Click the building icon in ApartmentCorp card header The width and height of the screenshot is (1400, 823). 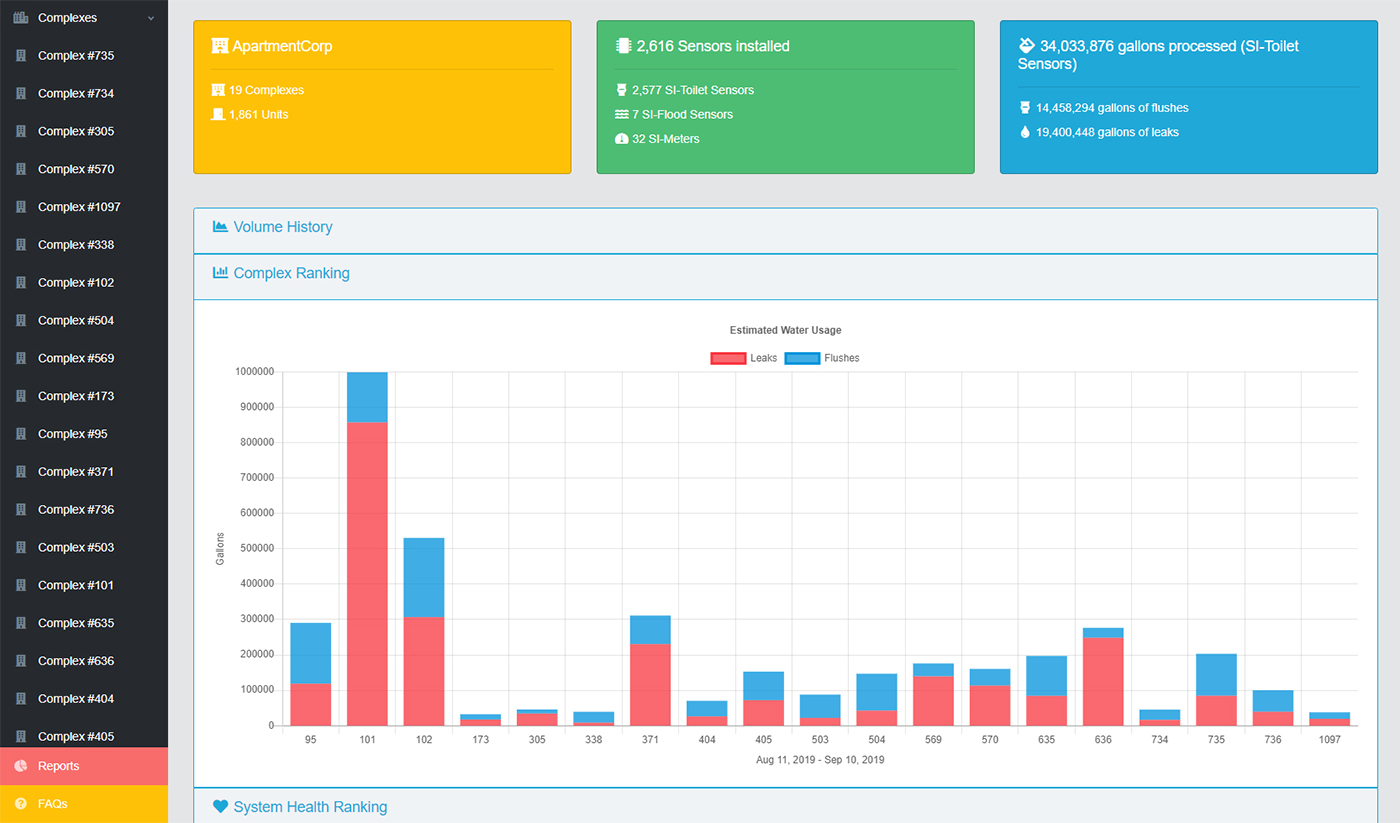click(x=220, y=46)
